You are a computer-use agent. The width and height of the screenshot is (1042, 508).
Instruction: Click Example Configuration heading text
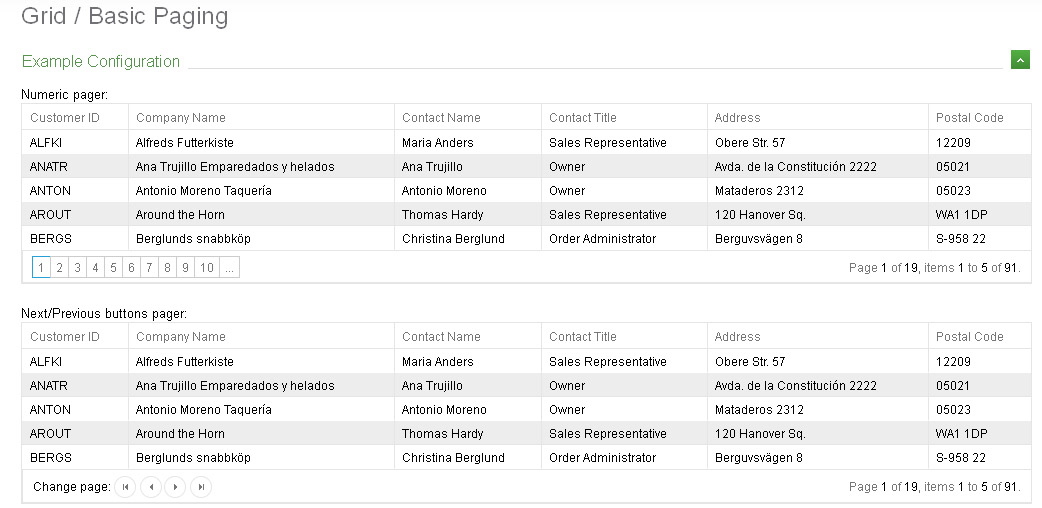pyautogui.click(x=101, y=61)
